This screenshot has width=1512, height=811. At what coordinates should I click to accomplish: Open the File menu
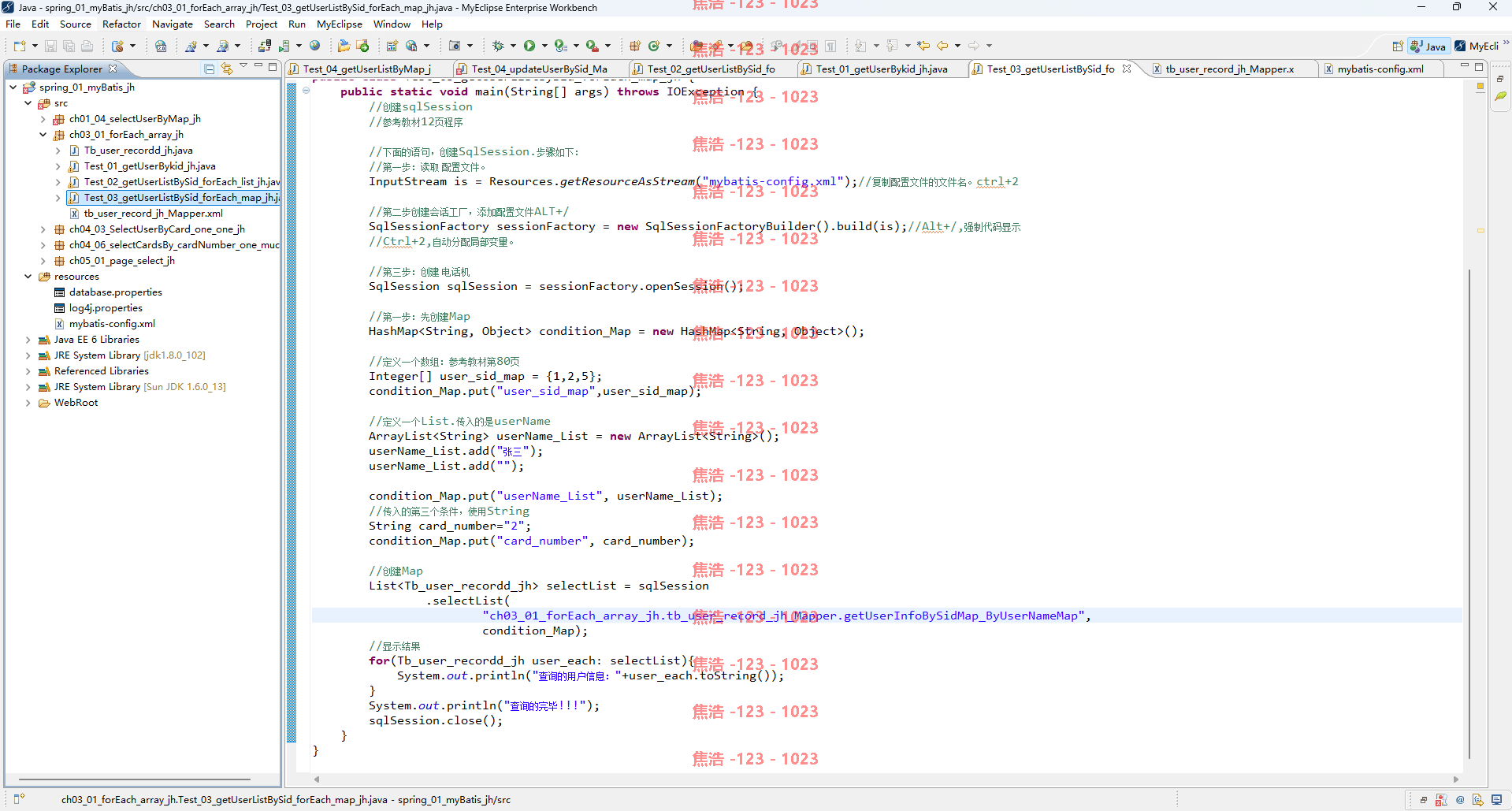13,24
